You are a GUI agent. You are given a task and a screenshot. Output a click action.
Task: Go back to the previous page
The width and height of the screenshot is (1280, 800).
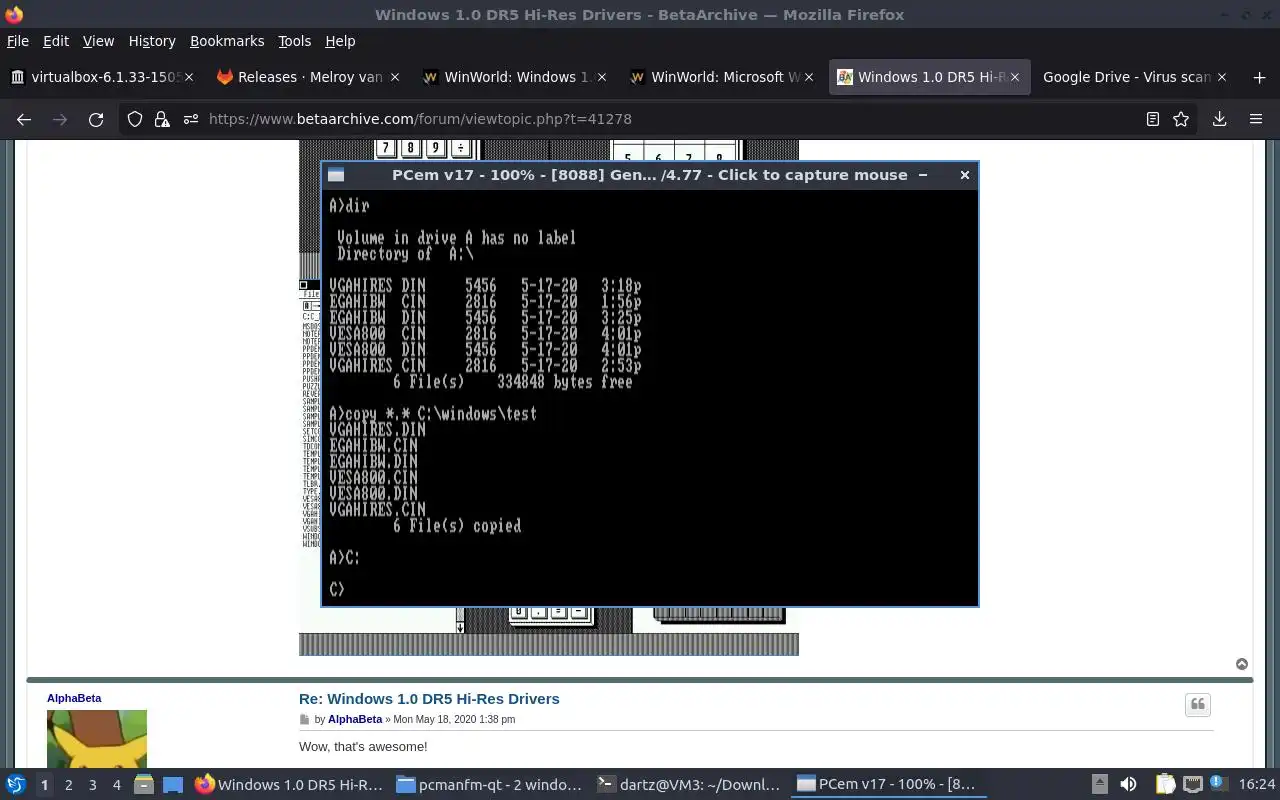tap(24, 119)
